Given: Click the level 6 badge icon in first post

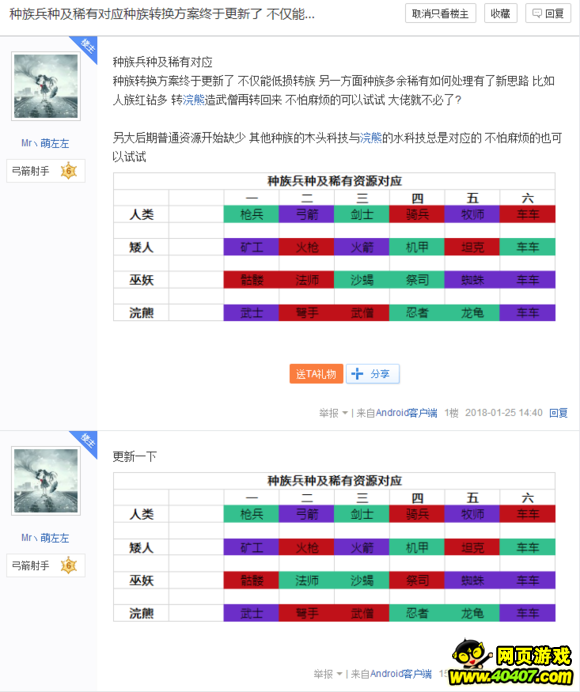Looking at the screenshot, I should [x=68, y=171].
